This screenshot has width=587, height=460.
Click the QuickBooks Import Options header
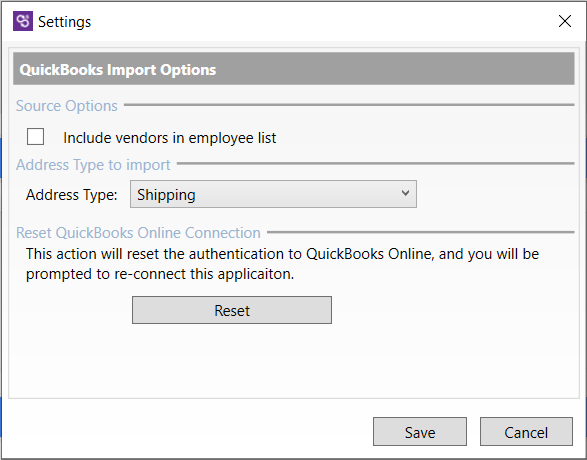[x=294, y=69]
